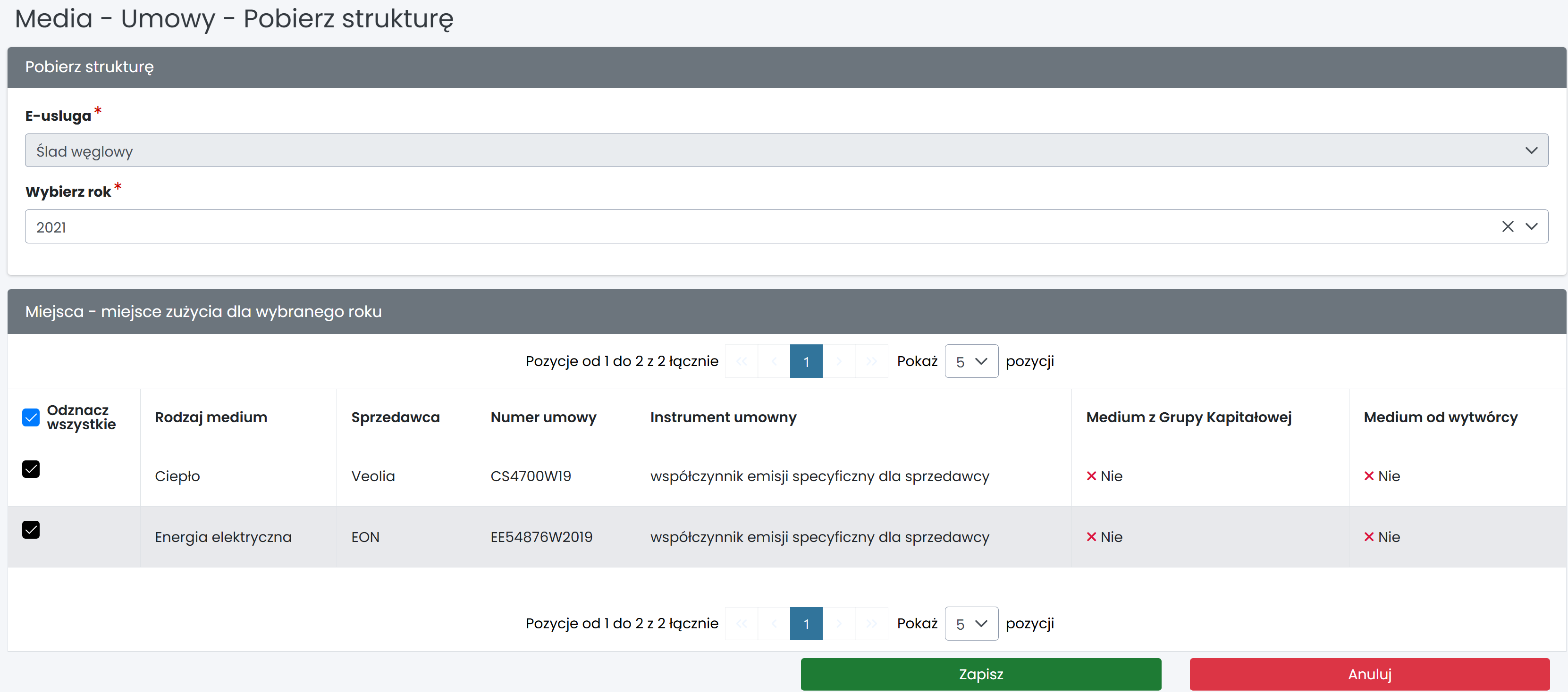Image resolution: width=1568 pixels, height=692 pixels.
Task: Go to next page in bottom pagination
Action: click(x=839, y=623)
